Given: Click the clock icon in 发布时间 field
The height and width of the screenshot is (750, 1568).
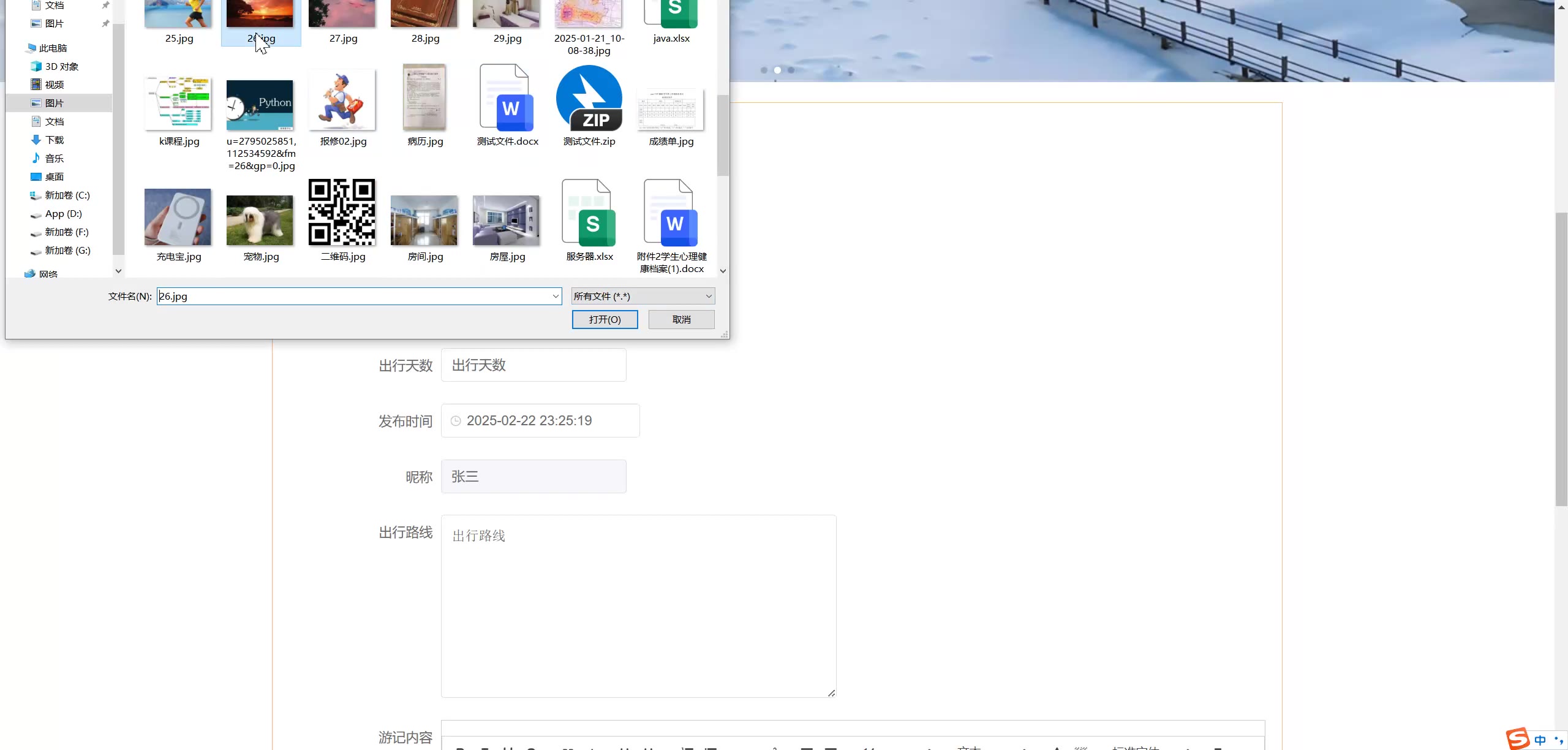Looking at the screenshot, I should point(456,421).
